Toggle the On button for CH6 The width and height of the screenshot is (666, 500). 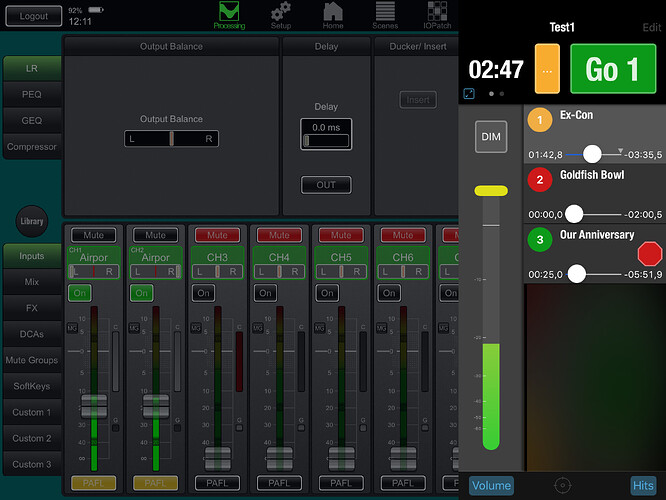click(389, 293)
